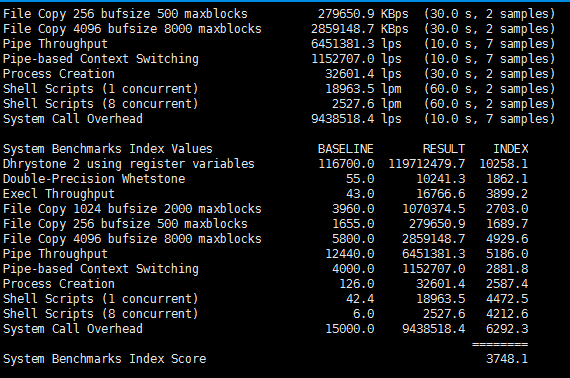
Task: Click the Shell Scripts (1 concurrent) 18963.5 lpm value
Action: [364, 89]
